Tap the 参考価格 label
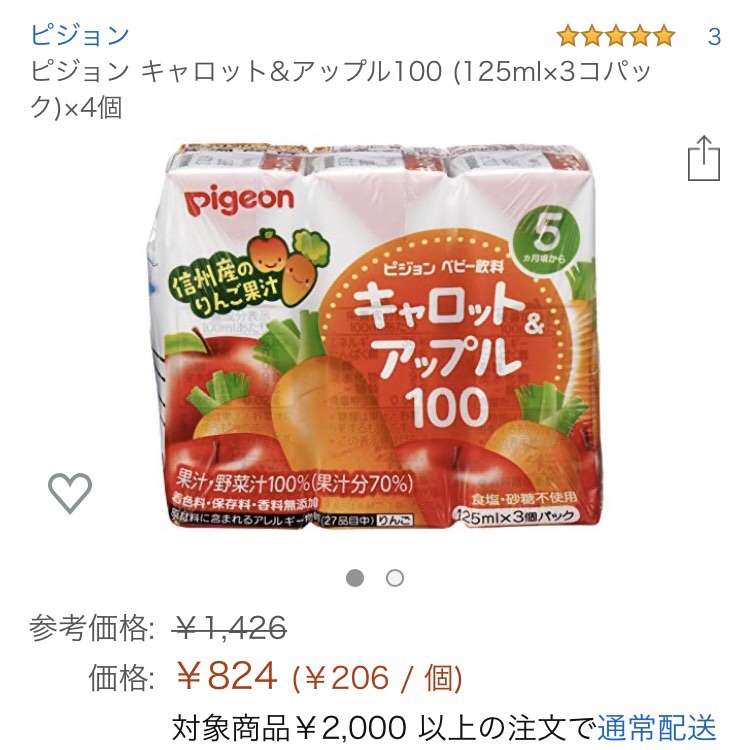Viewport: 750px width, 750px height. coord(91,628)
